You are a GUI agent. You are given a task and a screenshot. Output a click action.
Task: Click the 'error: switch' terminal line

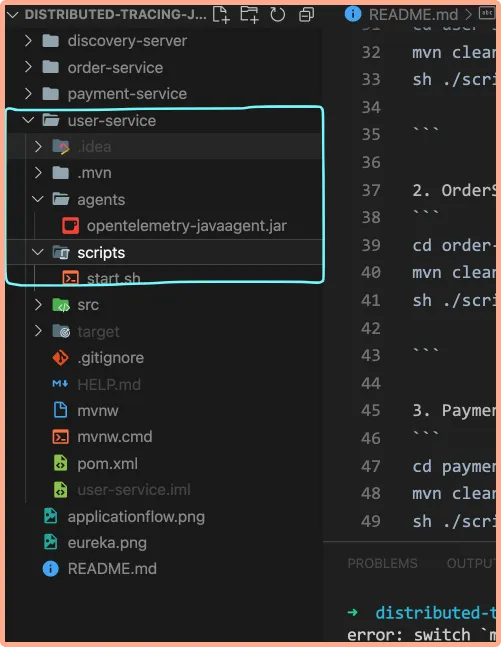click(421, 635)
